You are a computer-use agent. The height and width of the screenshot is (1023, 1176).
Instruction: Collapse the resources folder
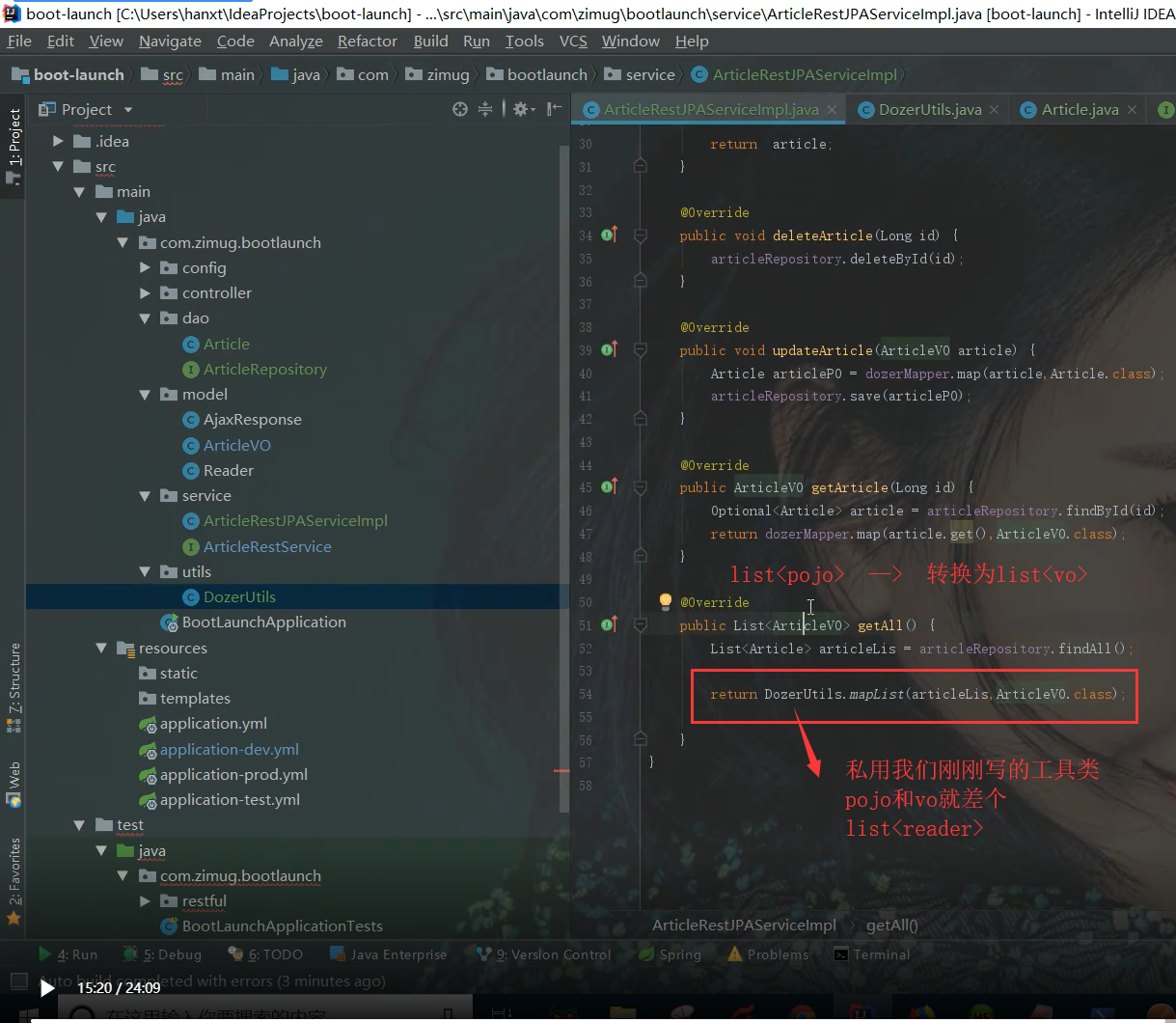pyautogui.click(x=101, y=649)
